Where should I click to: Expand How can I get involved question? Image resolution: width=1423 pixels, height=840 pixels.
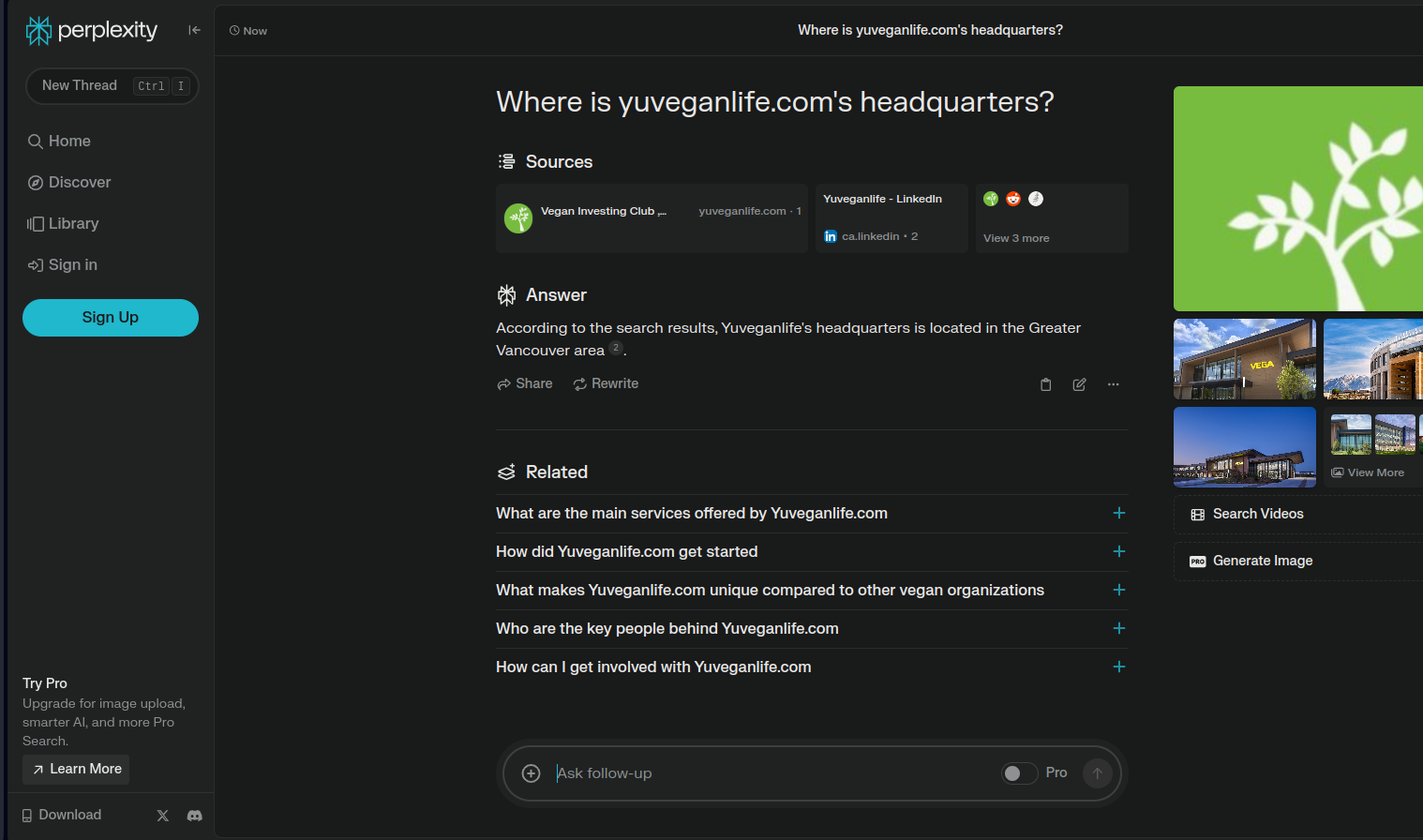coord(812,667)
